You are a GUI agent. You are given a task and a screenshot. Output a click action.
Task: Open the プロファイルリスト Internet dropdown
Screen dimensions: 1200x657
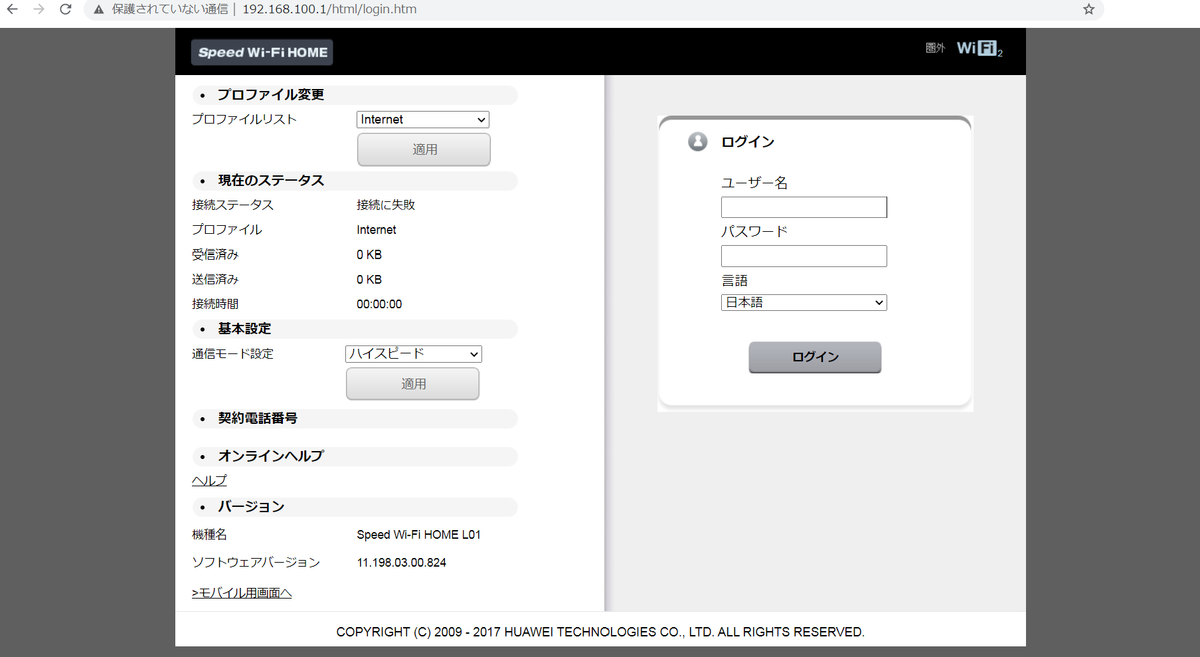[x=423, y=119]
